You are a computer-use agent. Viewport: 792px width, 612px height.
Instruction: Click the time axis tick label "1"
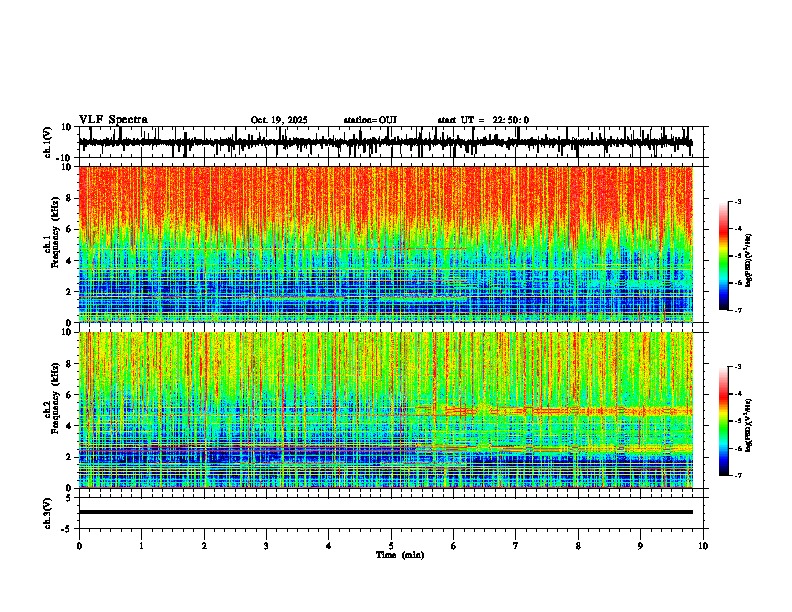(141, 546)
